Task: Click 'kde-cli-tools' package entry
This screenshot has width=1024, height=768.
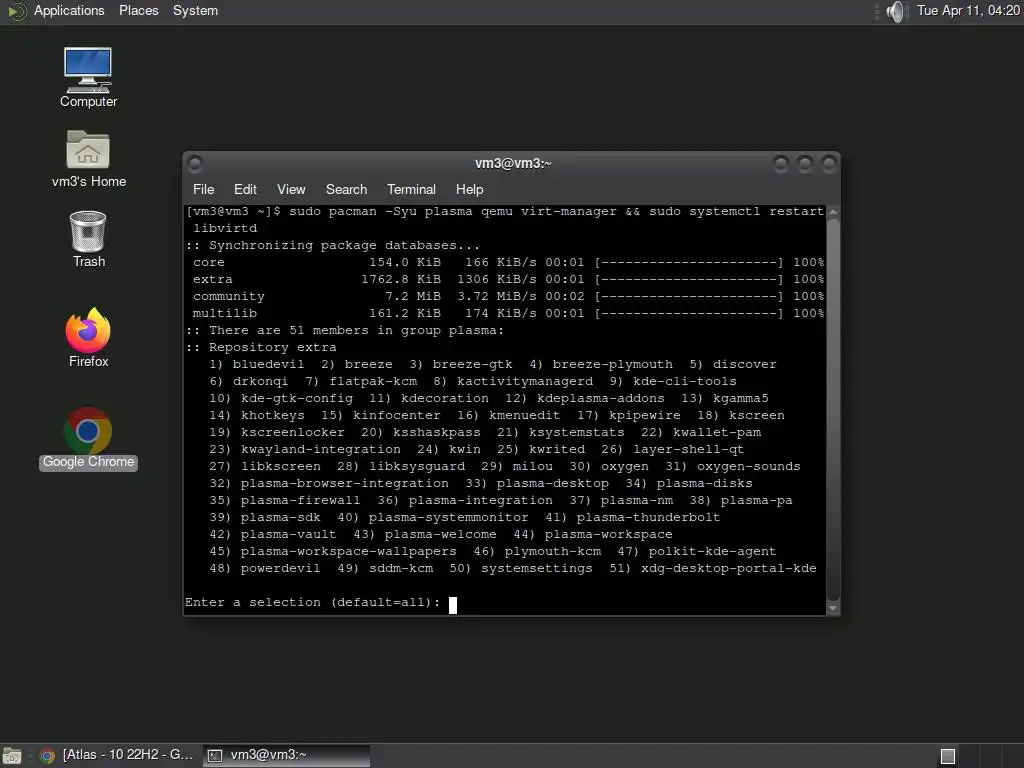Action: coord(684,381)
